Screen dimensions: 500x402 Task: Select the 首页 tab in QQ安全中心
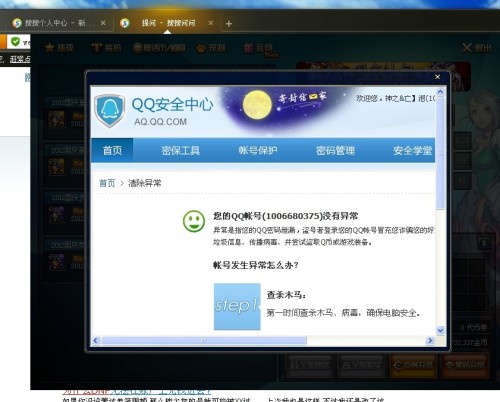point(112,150)
